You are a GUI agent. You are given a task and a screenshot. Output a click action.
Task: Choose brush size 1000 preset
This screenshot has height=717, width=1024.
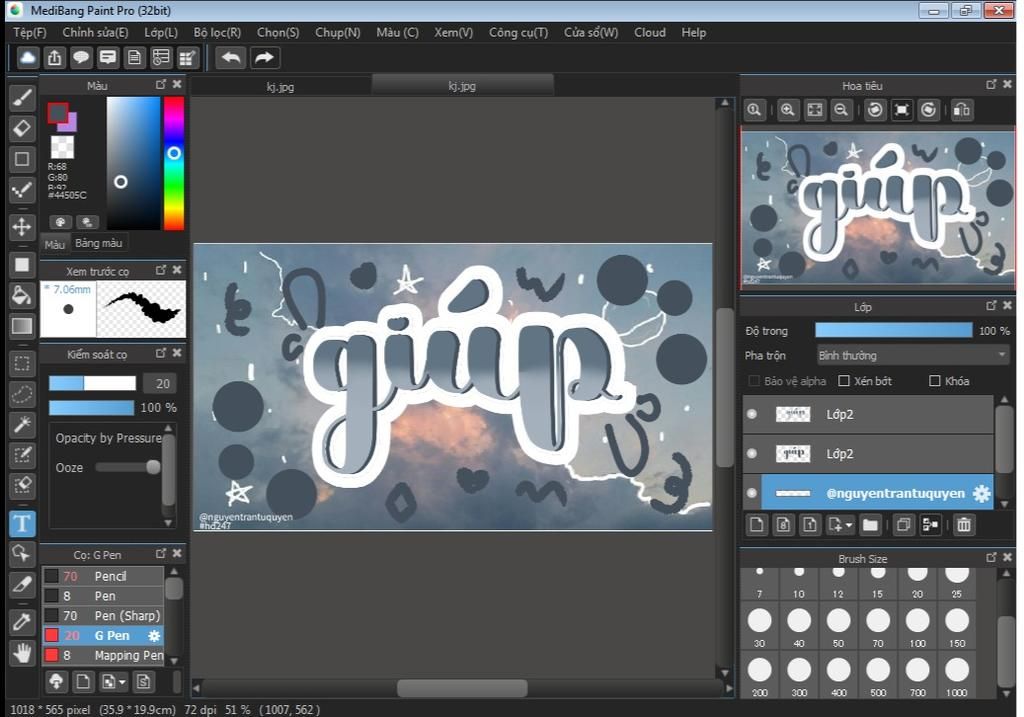point(956,676)
